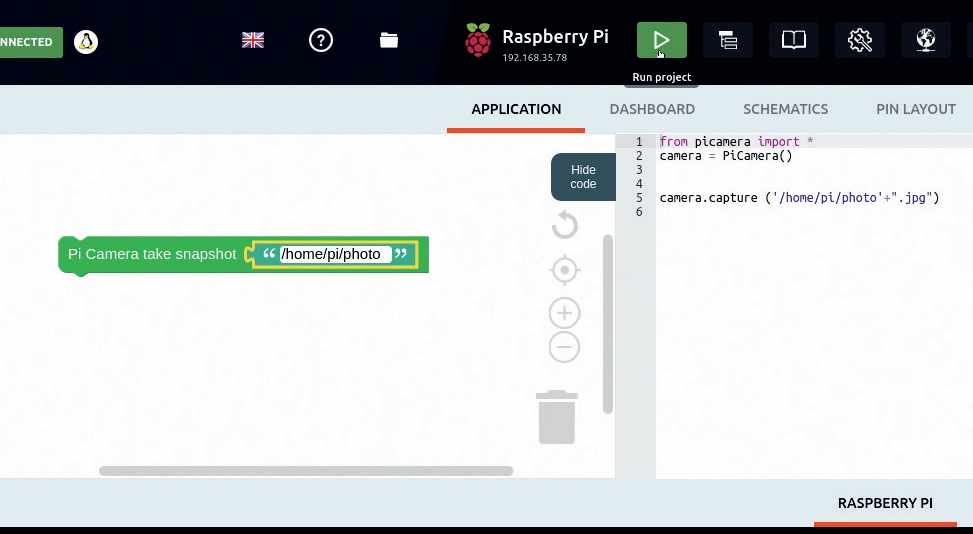Zoom out the block workspace

[x=565, y=347]
